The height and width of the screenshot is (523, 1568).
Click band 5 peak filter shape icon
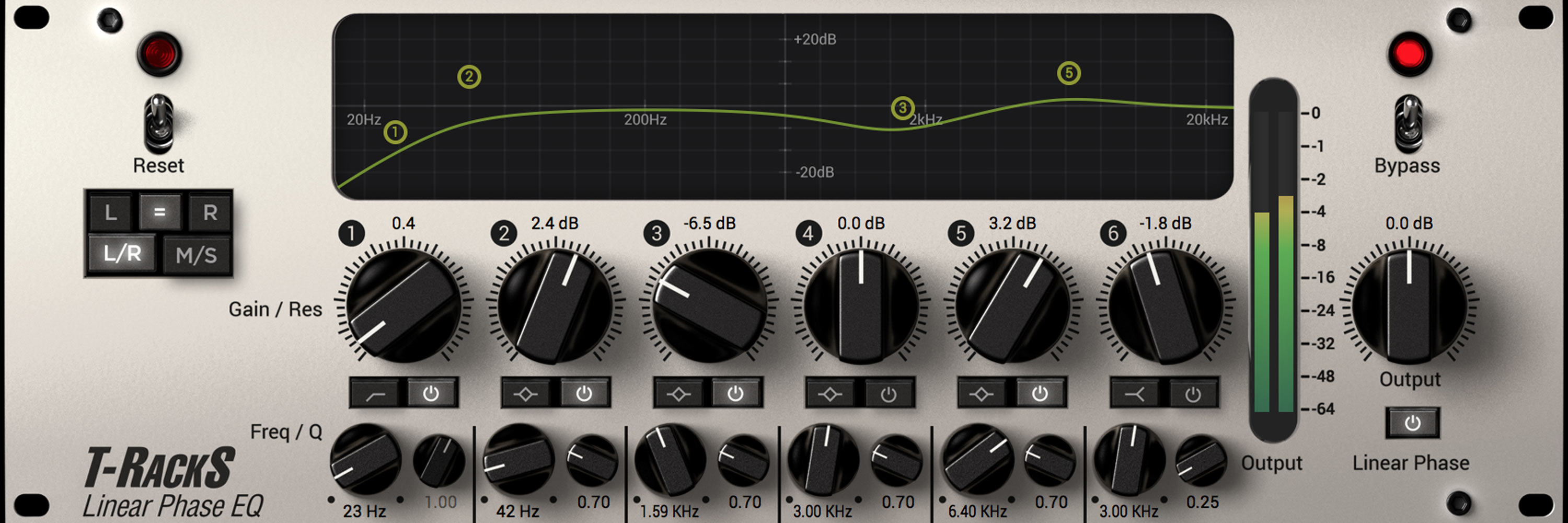982,394
